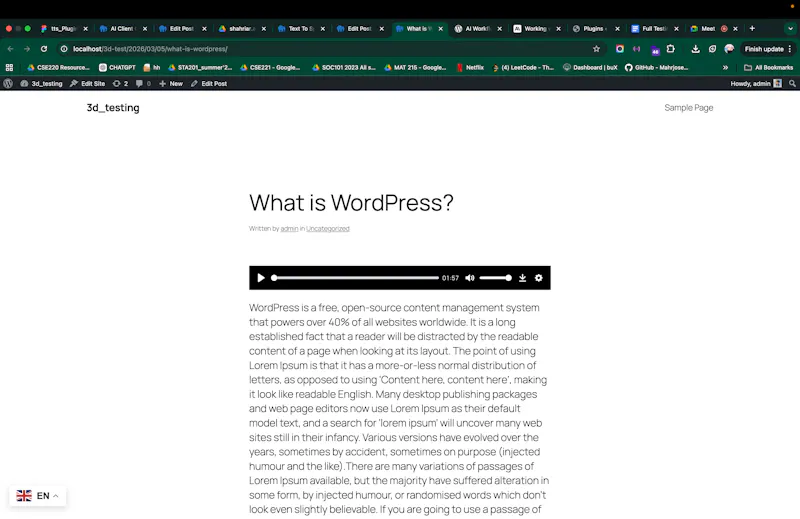Open the CHATGPT bookmark
The image size is (800, 519).
(117, 67)
